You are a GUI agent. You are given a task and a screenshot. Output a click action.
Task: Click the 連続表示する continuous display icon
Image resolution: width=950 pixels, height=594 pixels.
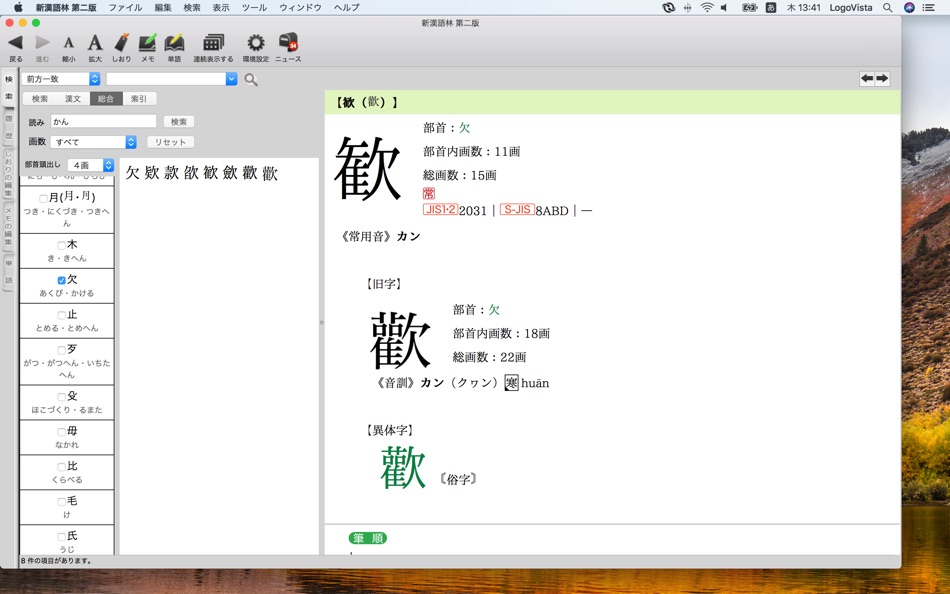213,42
